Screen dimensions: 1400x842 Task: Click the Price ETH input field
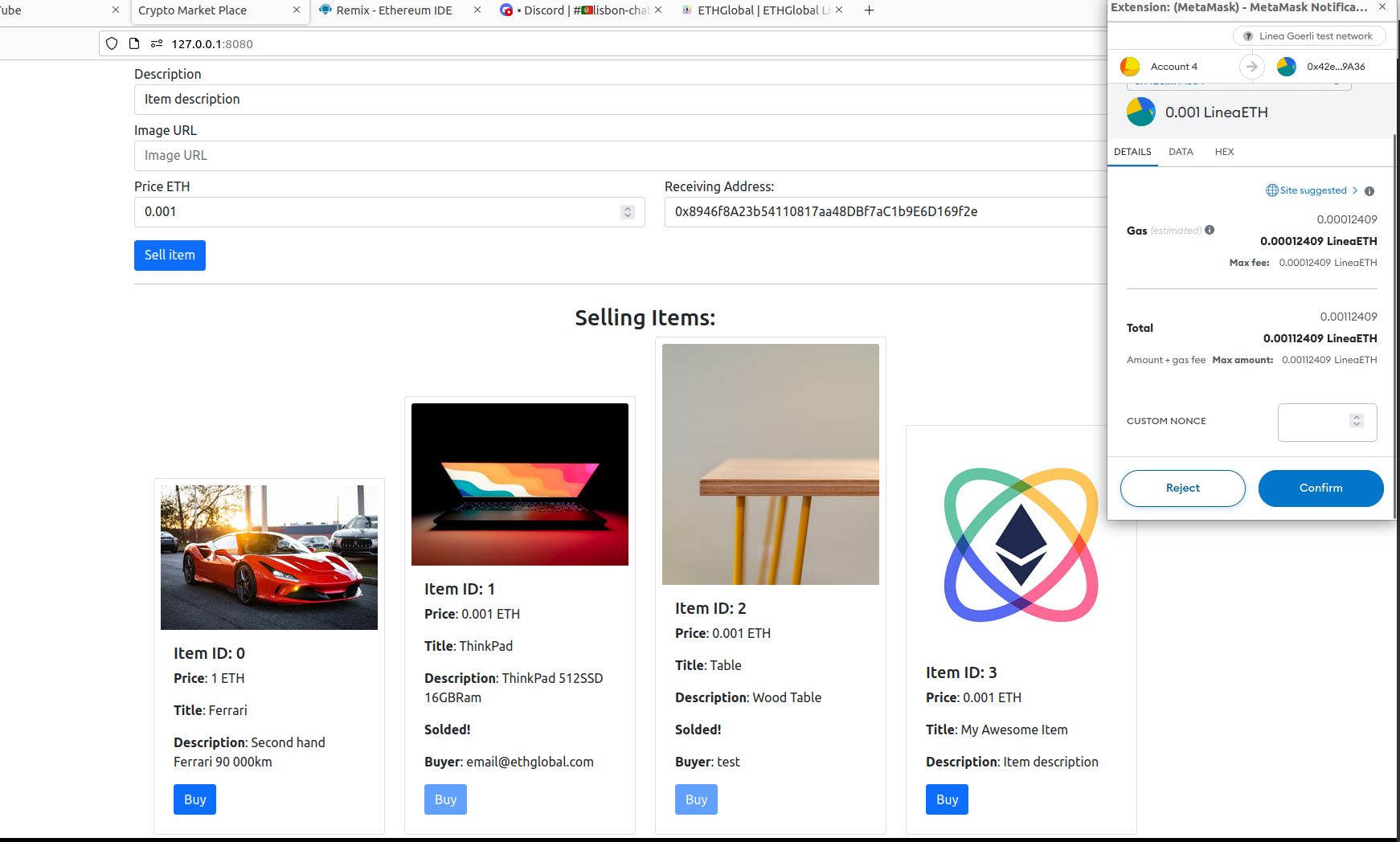click(390, 212)
